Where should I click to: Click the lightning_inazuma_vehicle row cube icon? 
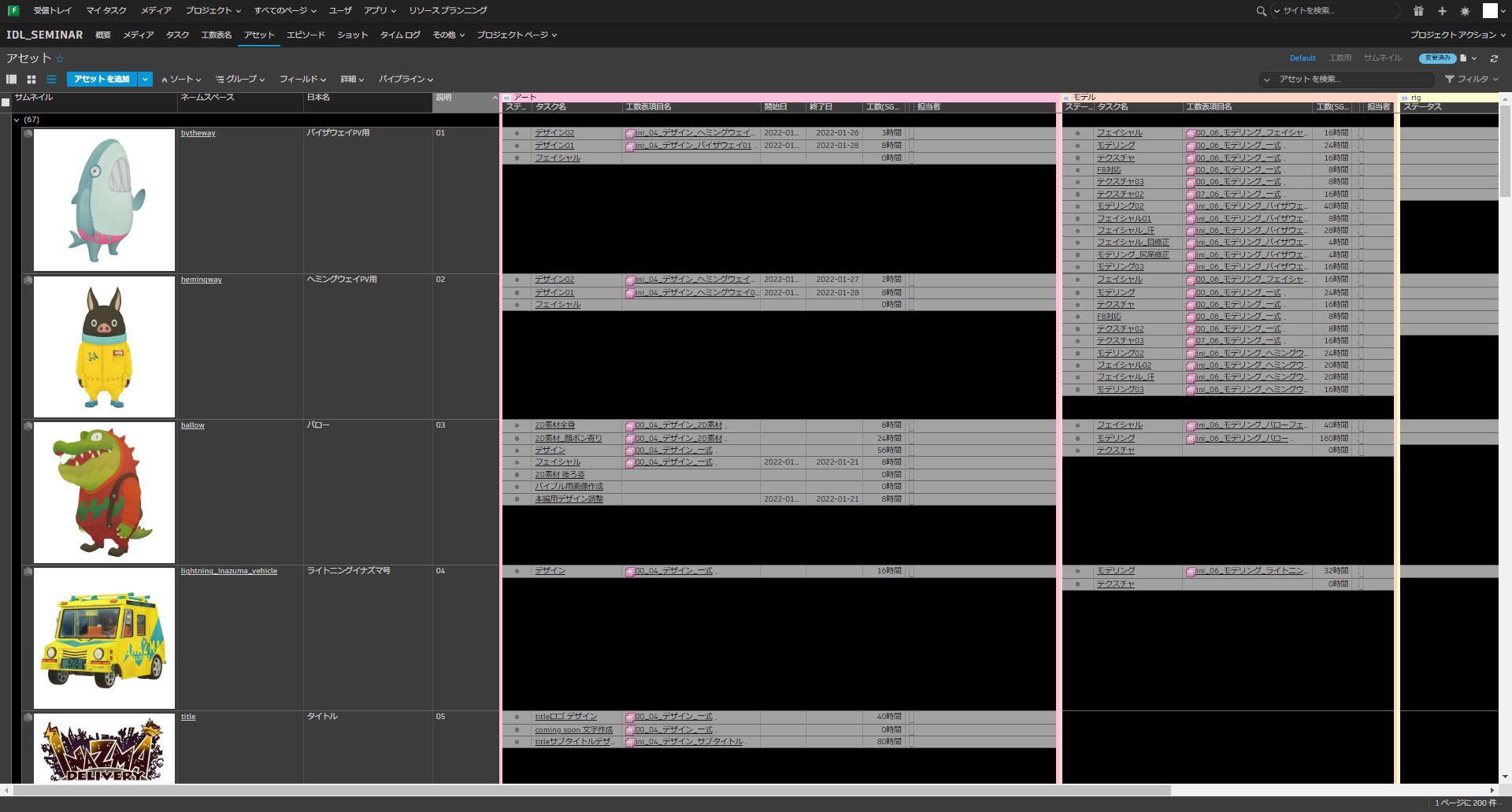click(28, 572)
